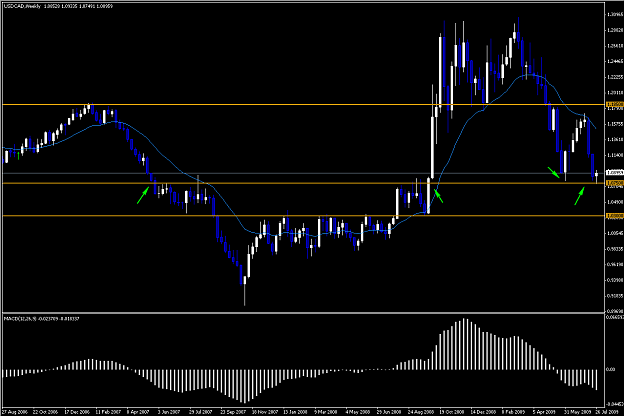Click the 1.1140 price axis label

pyautogui.click(x=615, y=155)
